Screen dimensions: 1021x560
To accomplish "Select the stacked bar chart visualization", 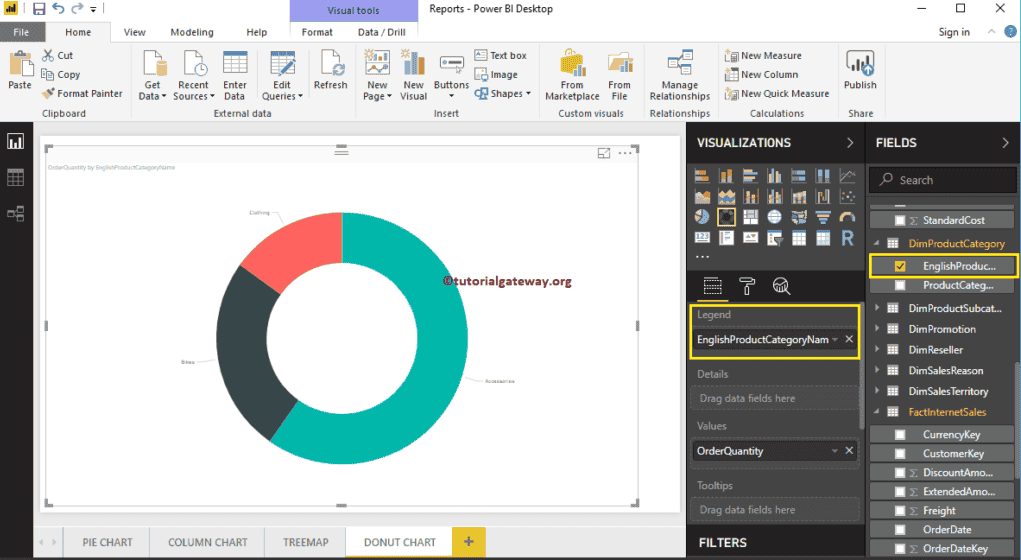I will coord(702,176).
